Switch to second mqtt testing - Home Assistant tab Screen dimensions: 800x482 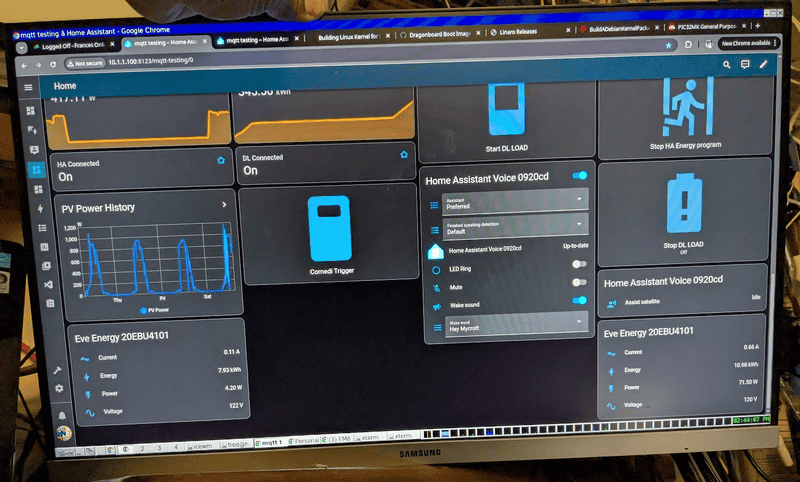click(258, 39)
